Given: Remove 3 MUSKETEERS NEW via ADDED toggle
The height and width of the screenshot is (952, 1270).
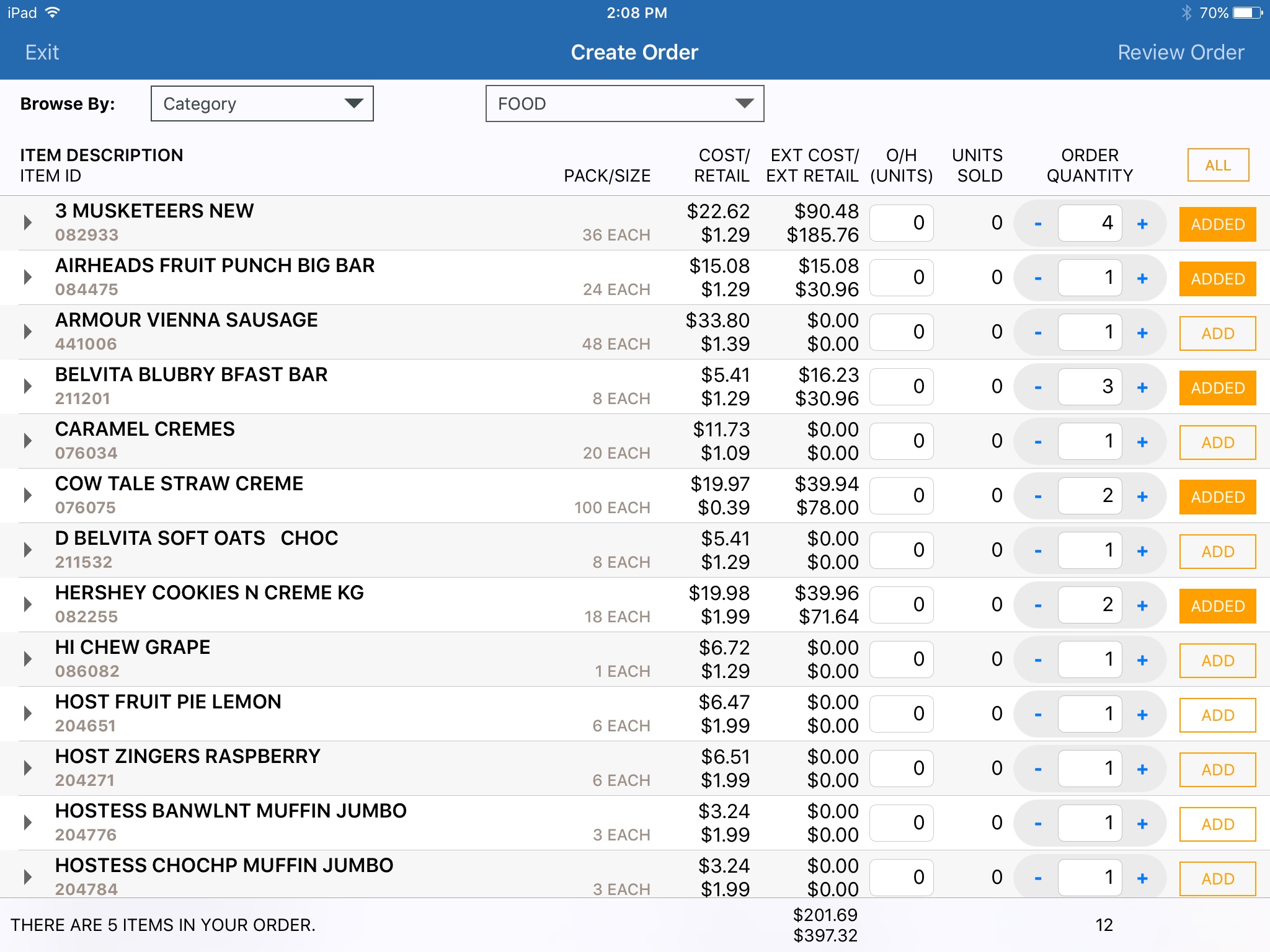Looking at the screenshot, I should [x=1217, y=224].
